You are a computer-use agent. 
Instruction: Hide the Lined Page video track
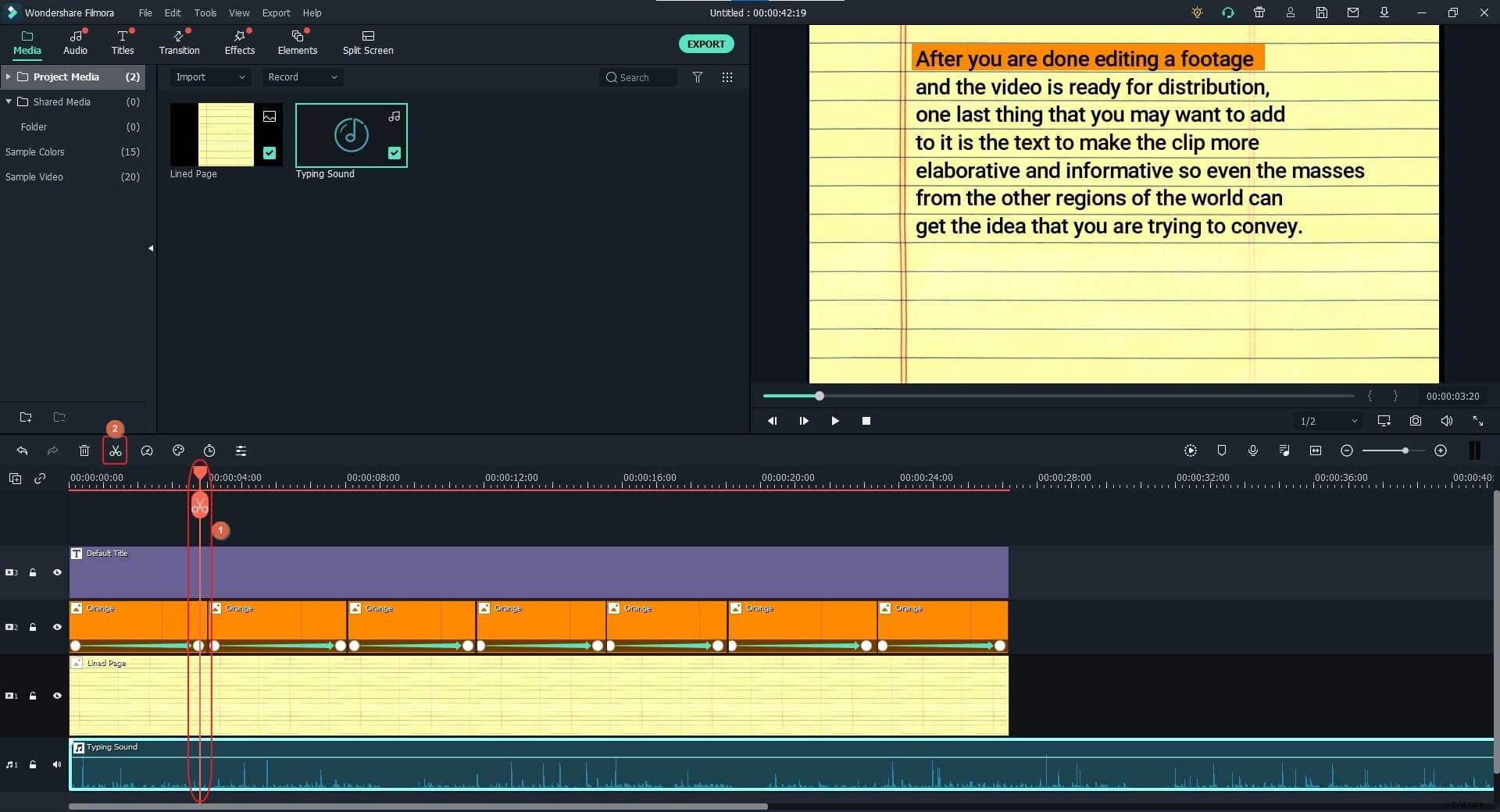point(57,696)
